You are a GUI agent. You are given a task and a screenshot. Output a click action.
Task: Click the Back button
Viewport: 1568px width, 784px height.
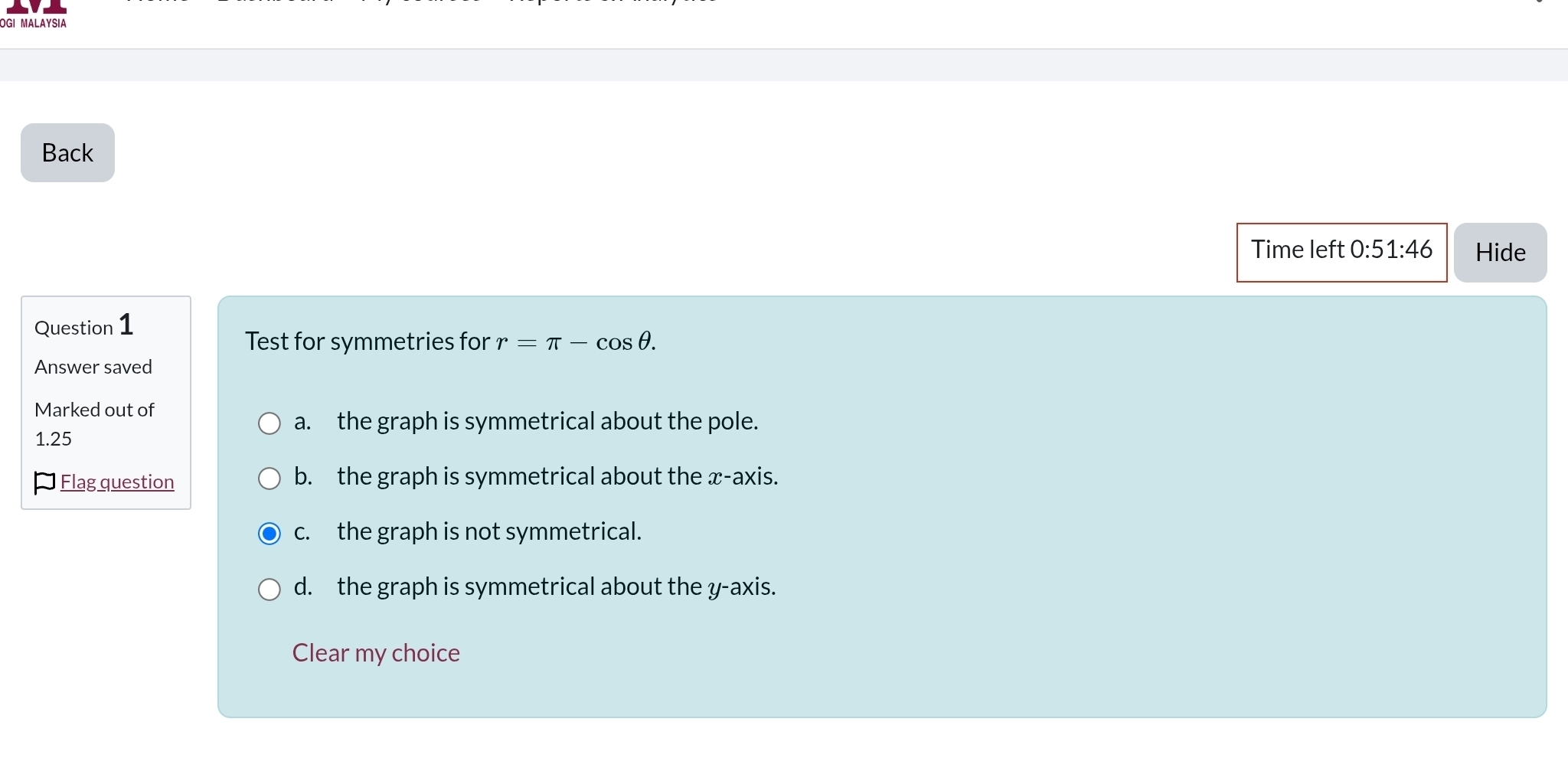pyautogui.click(x=67, y=152)
